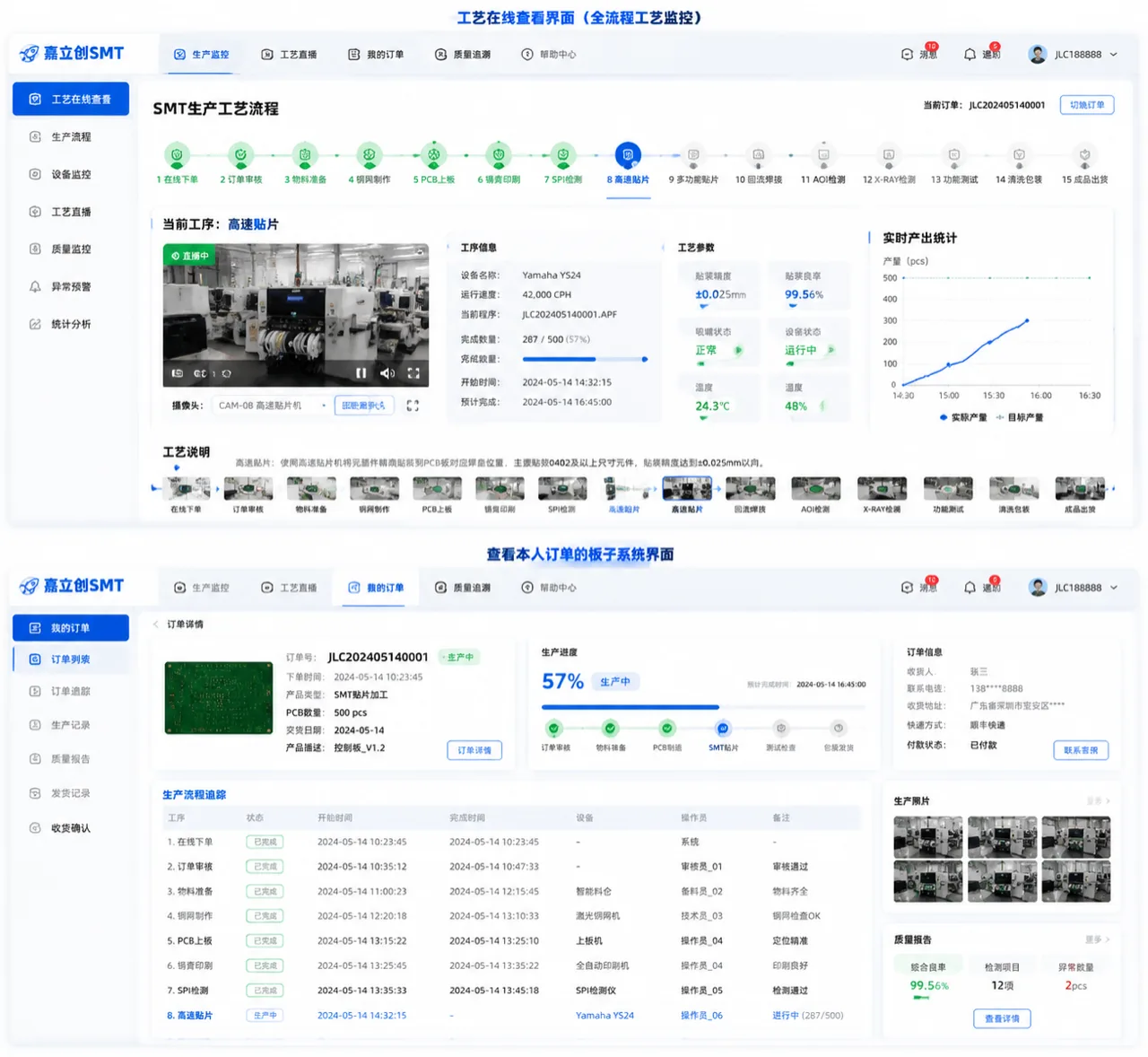Select process step 12 X-RAY检测 icon

pyautogui.click(x=889, y=155)
